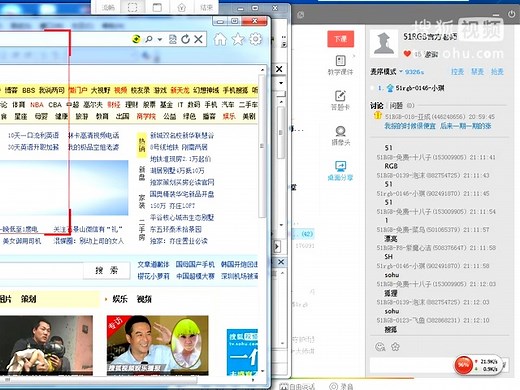Click the 搜索 search button on Sohu page
This screenshot has width=520, height=390.
[x=107, y=270]
